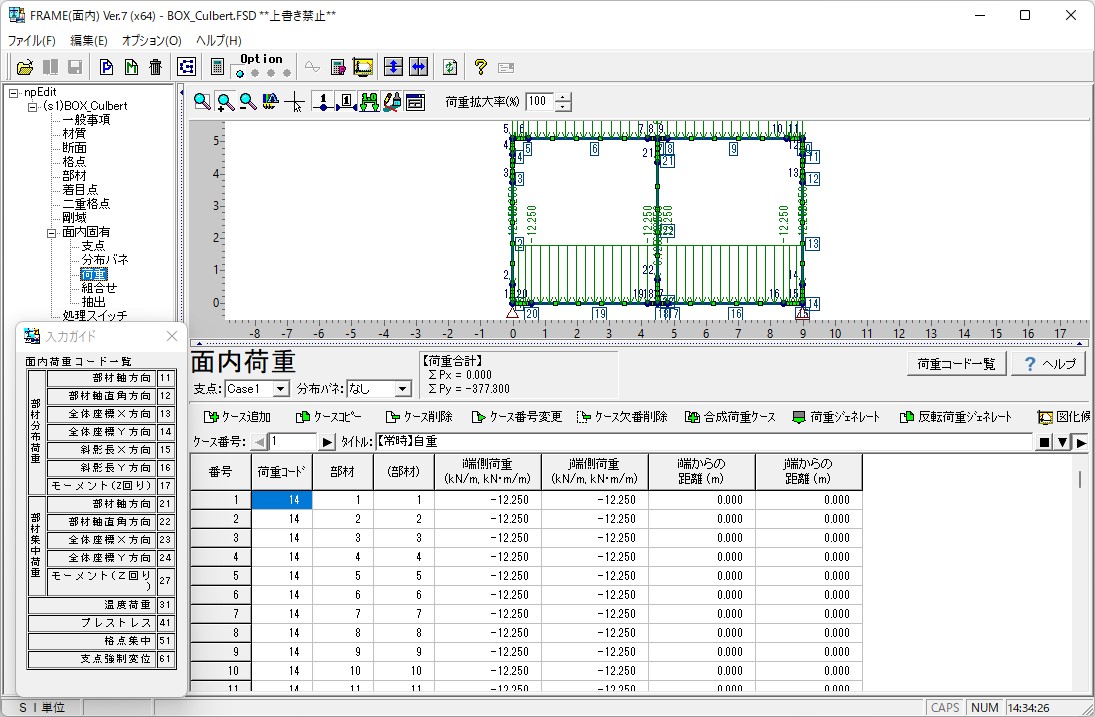The width and height of the screenshot is (1095, 717).
Task: Increase 荷重拡大率 with the up spinner
Action: click(564, 97)
